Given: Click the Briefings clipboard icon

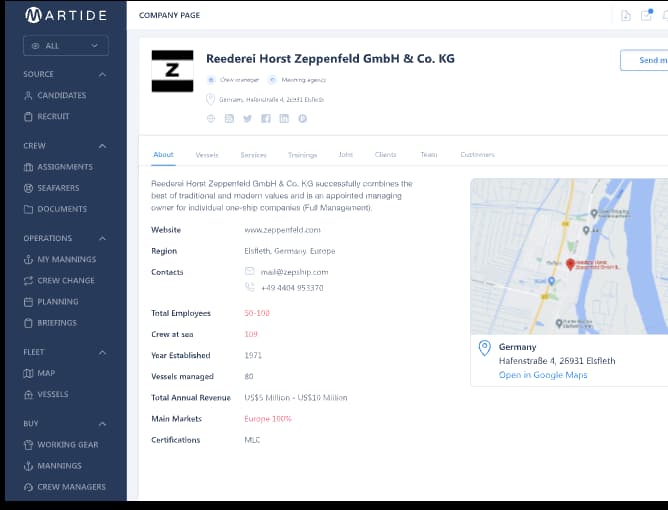Looking at the screenshot, I should pyautogui.click(x=28, y=323).
